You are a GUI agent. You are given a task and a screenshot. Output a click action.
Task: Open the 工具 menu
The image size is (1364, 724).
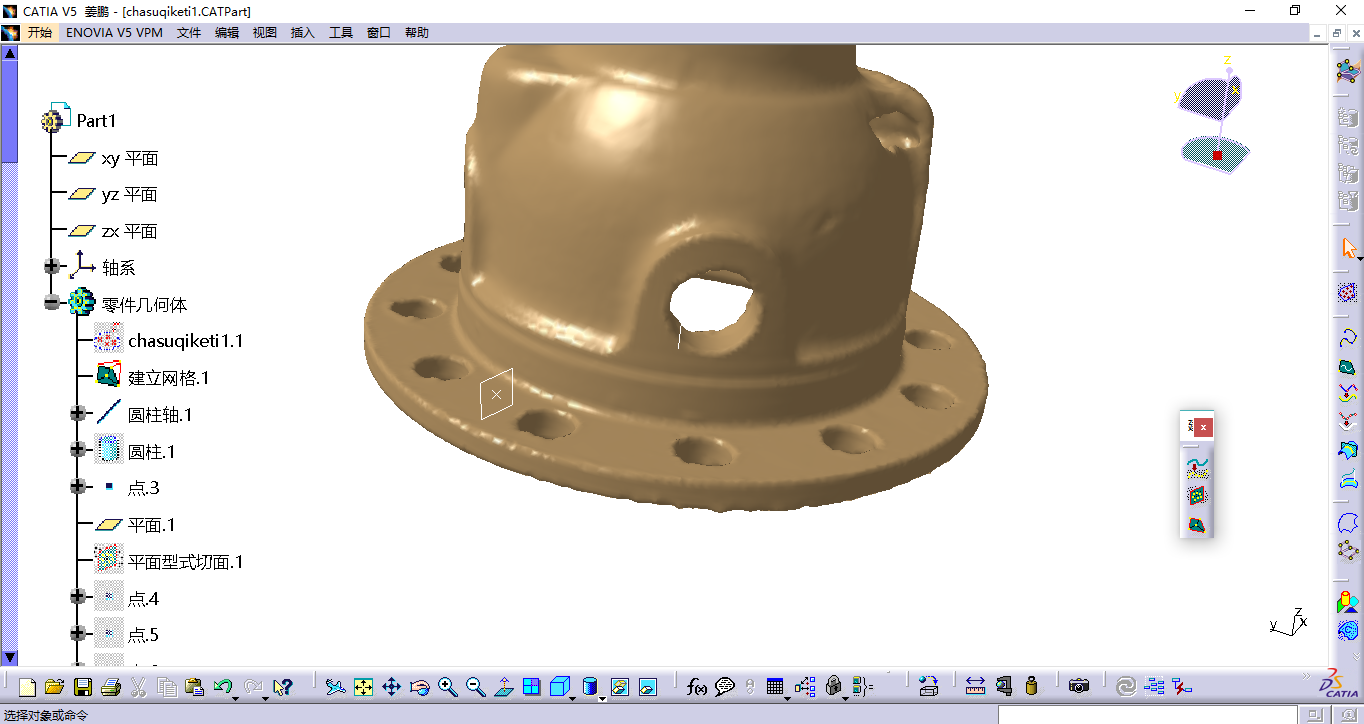[x=341, y=33]
